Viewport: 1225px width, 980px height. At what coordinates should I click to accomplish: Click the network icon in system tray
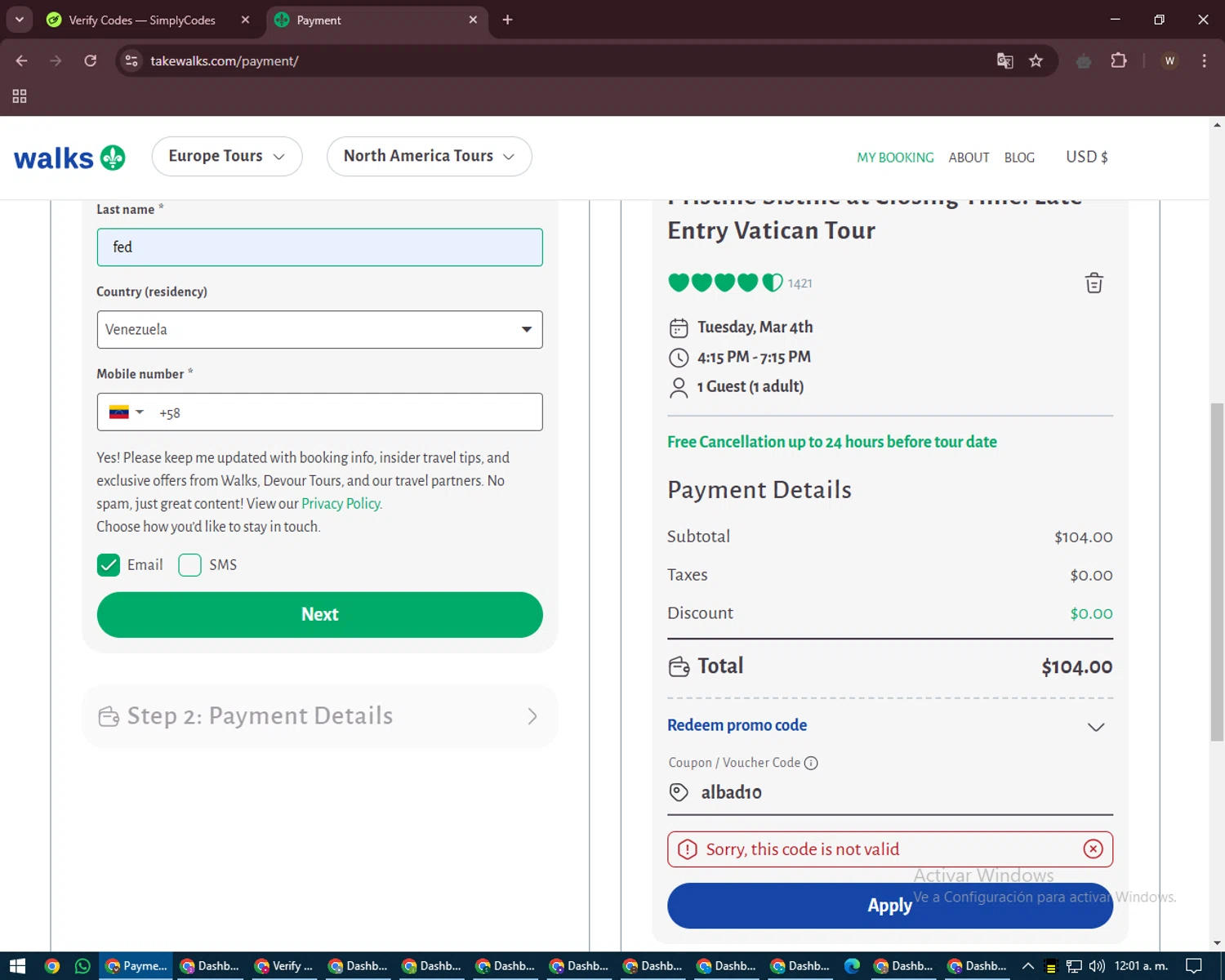click(1074, 966)
